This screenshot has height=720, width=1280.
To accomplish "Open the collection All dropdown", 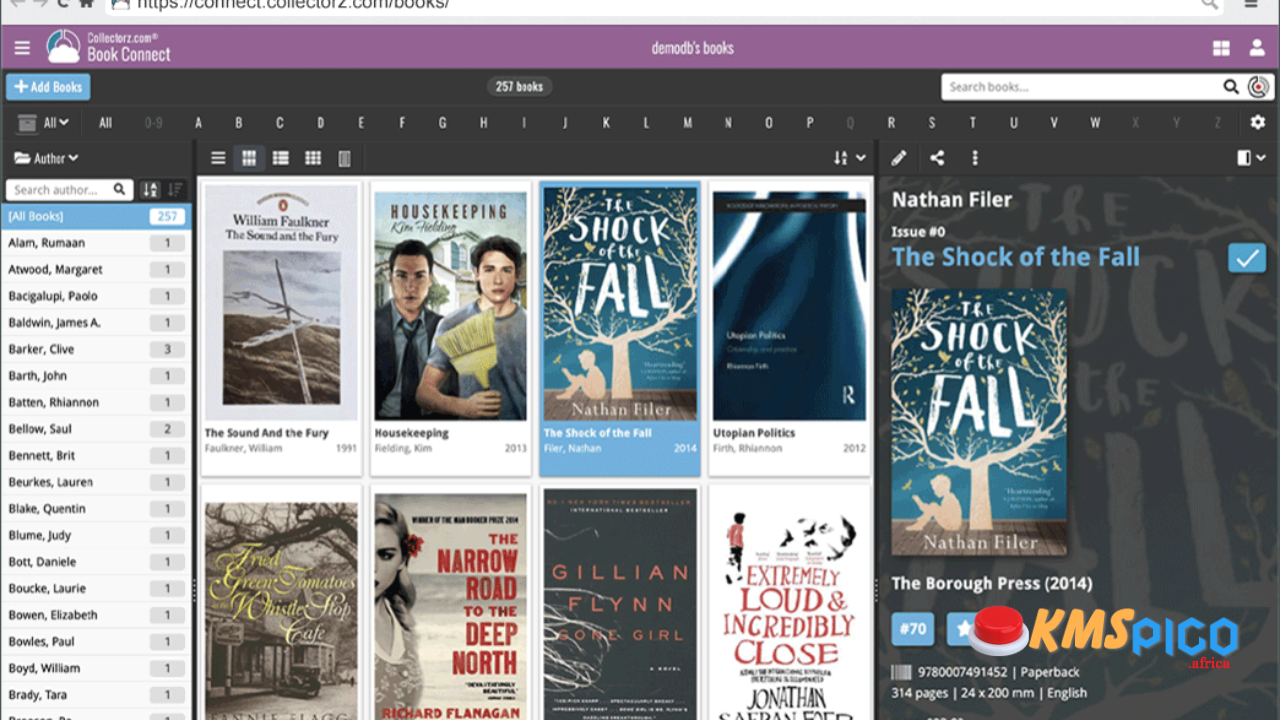I will coord(56,123).
